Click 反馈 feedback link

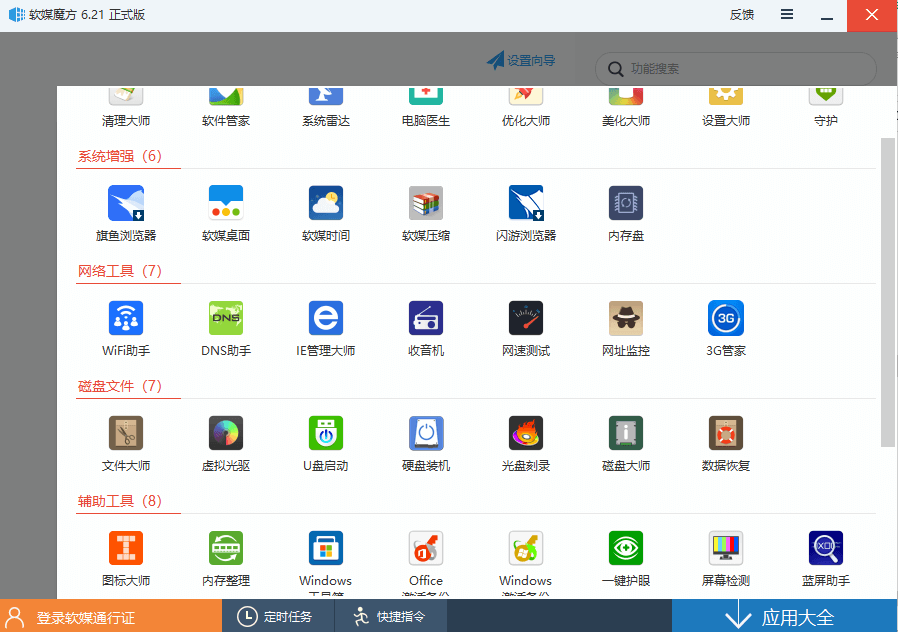tap(742, 15)
